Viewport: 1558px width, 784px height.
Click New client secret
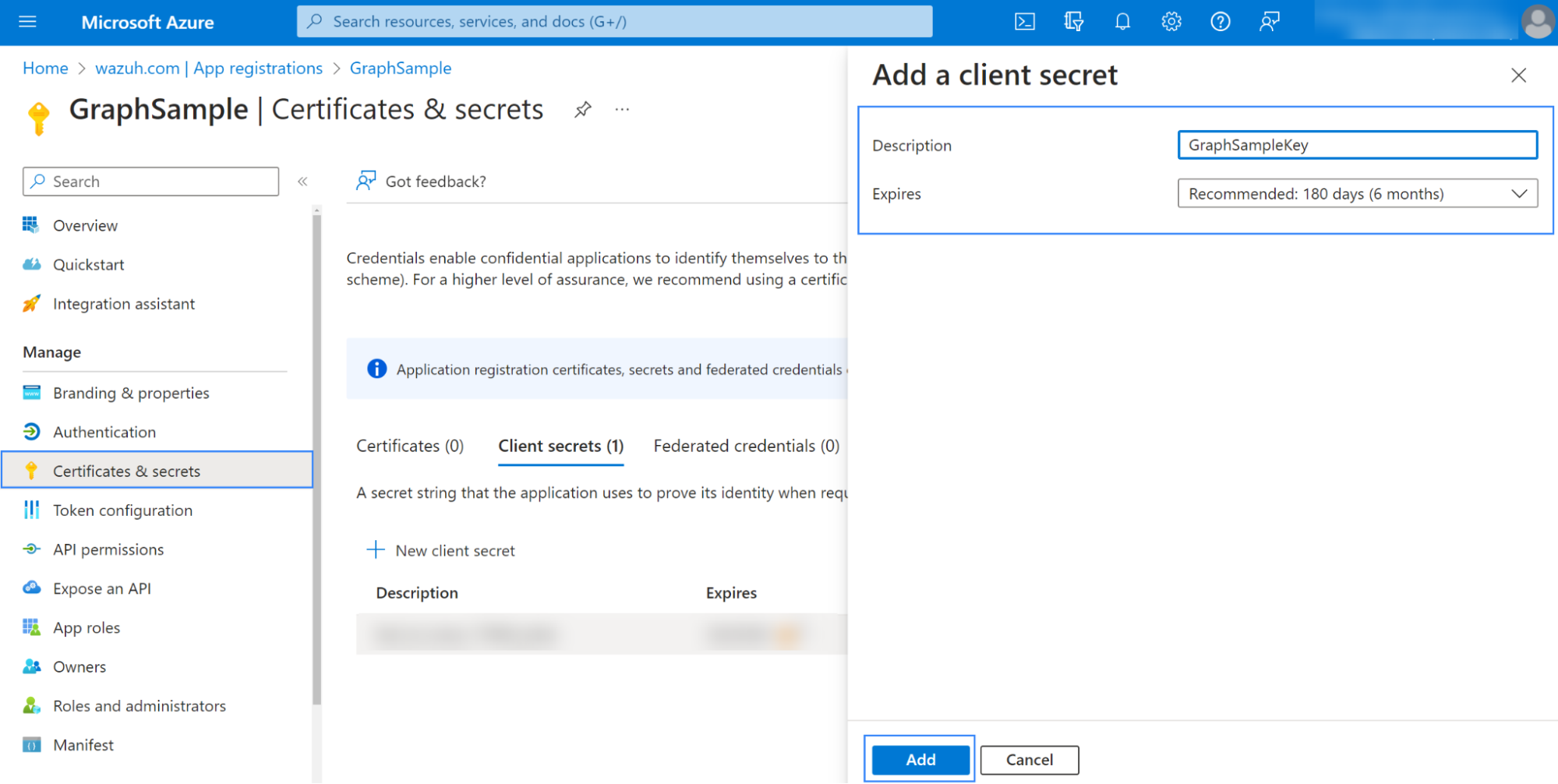(441, 551)
